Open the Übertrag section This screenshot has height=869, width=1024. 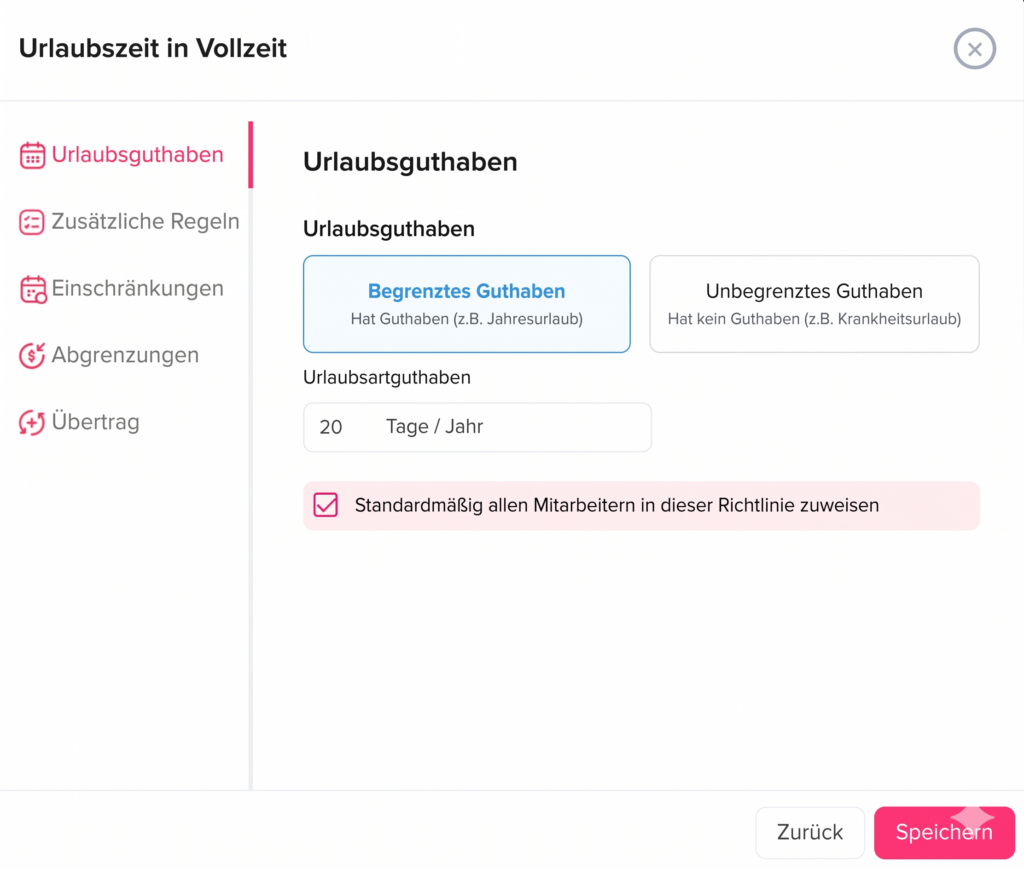pos(97,421)
